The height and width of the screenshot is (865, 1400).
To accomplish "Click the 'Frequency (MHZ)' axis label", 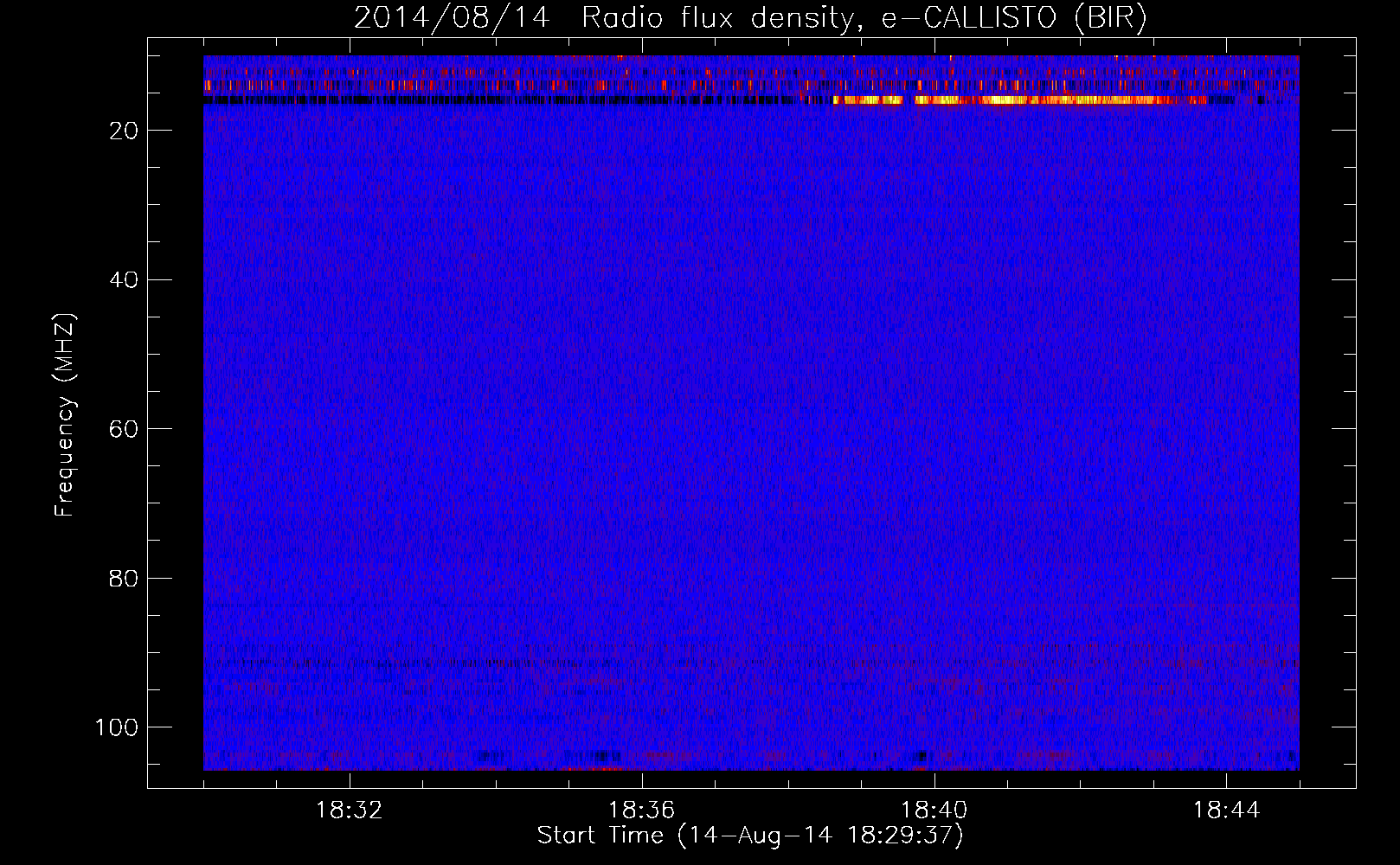I will (65, 415).
